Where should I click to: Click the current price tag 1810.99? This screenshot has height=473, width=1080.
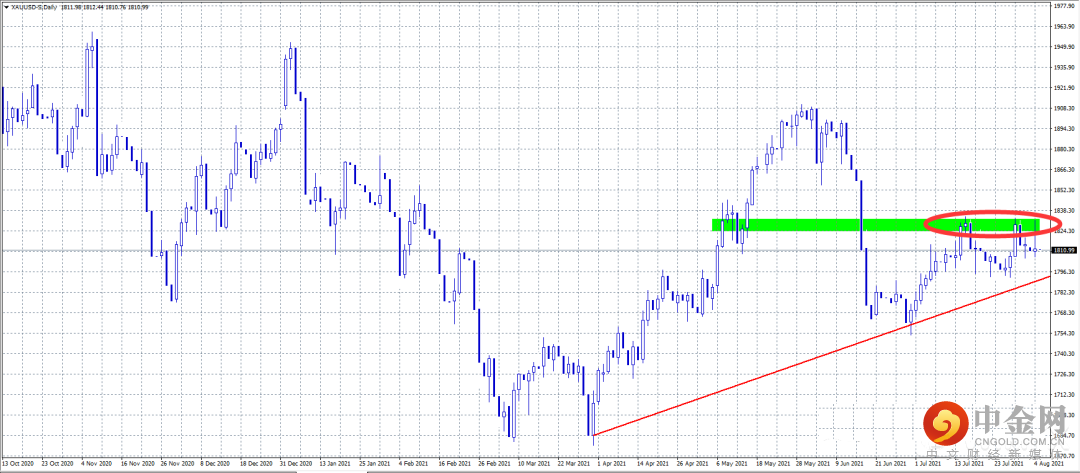tap(1065, 251)
